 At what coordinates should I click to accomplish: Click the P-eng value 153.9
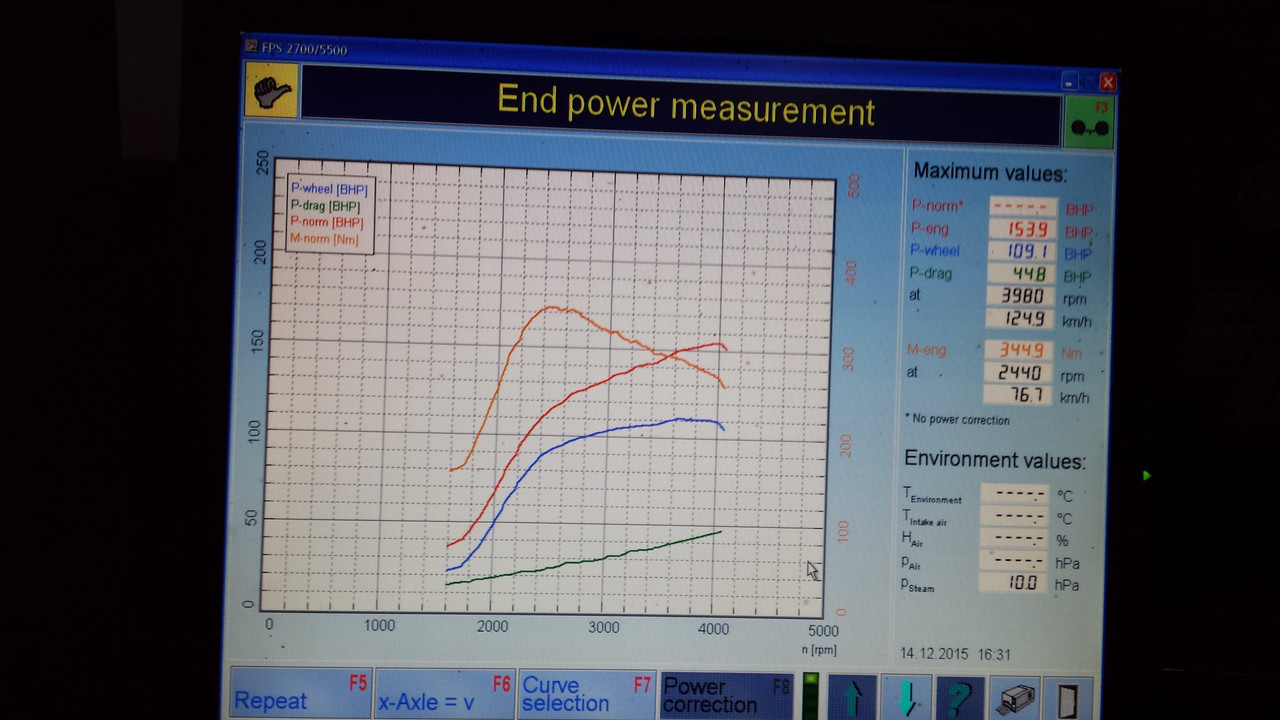[x=1021, y=229]
